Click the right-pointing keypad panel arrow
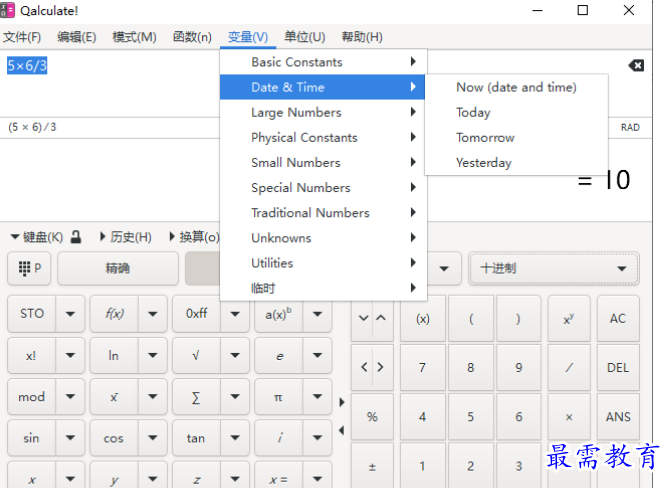 pyautogui.click(x=342, y=402)
